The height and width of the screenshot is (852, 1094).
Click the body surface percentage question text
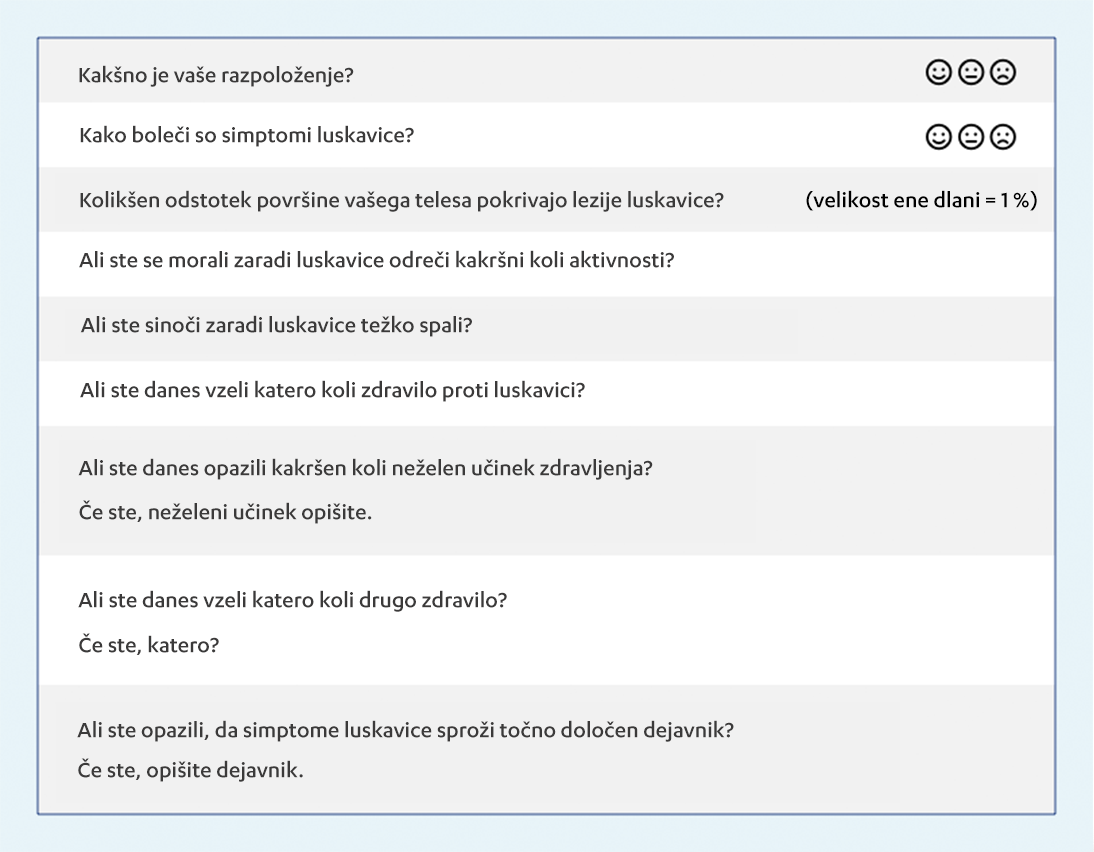(x=401, y=199)
